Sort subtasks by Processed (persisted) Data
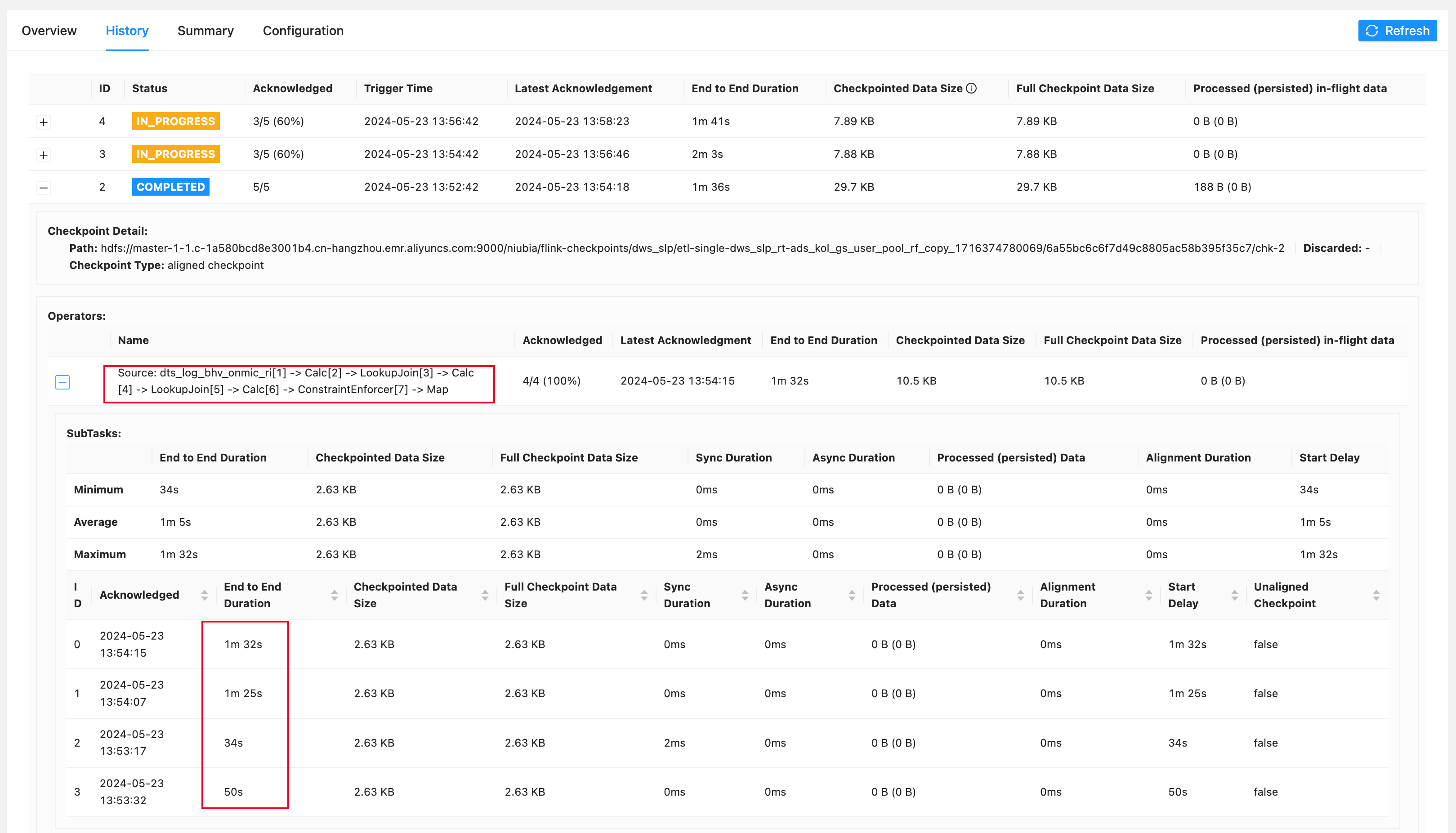This screenshot has width=1456, height=833. (x=1020, y=595)
